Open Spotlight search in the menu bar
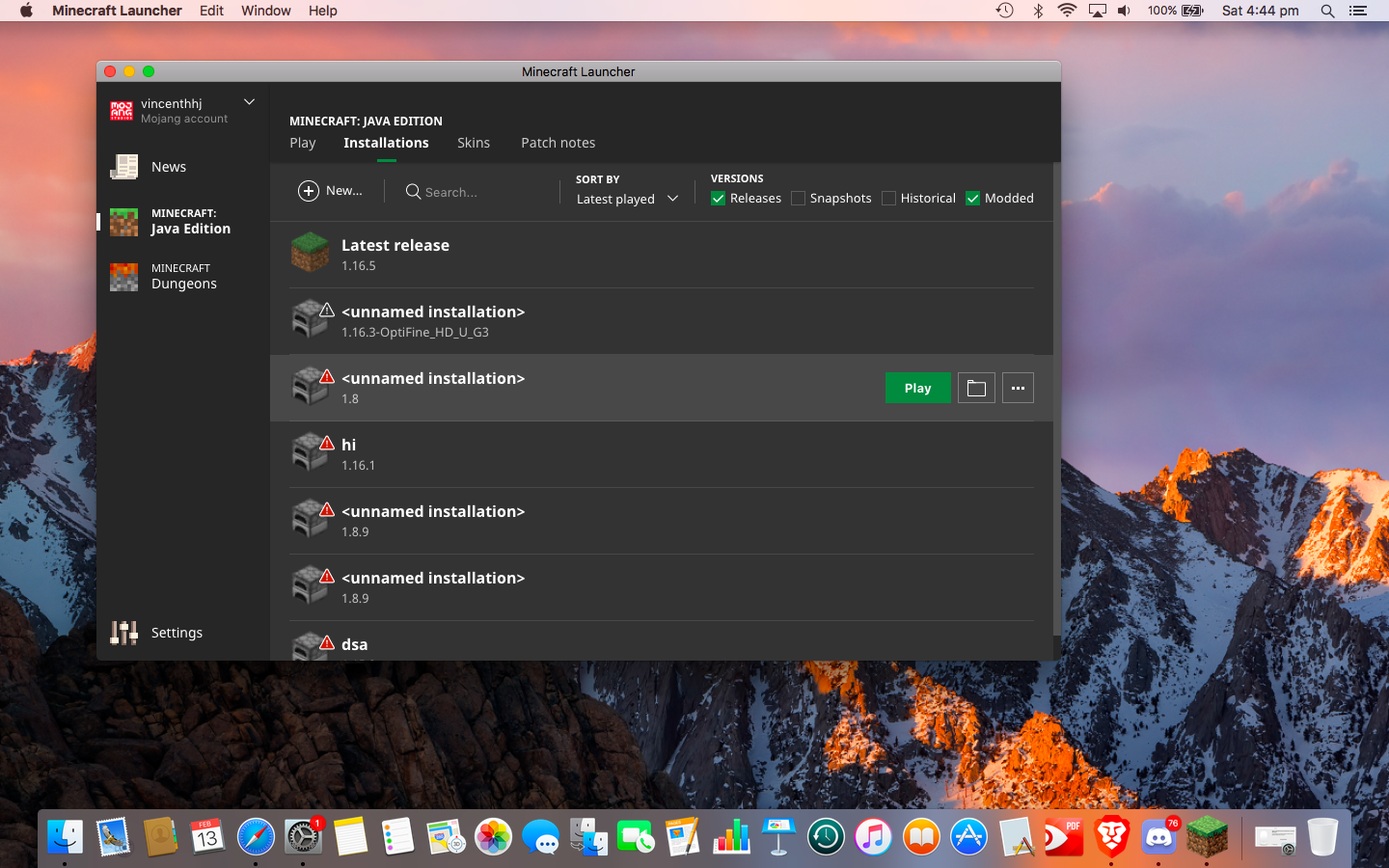Viewport: 1389px width, 868px height. click(1327, 11)
